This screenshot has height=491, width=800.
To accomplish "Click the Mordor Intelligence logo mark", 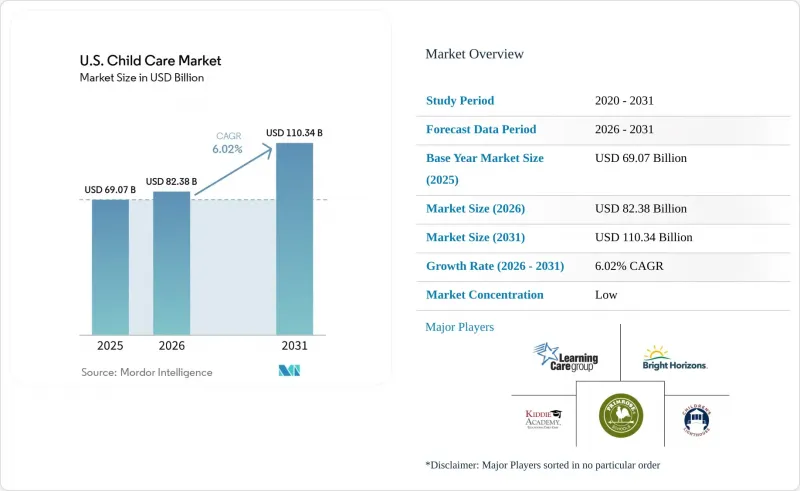I will point(289,371).
